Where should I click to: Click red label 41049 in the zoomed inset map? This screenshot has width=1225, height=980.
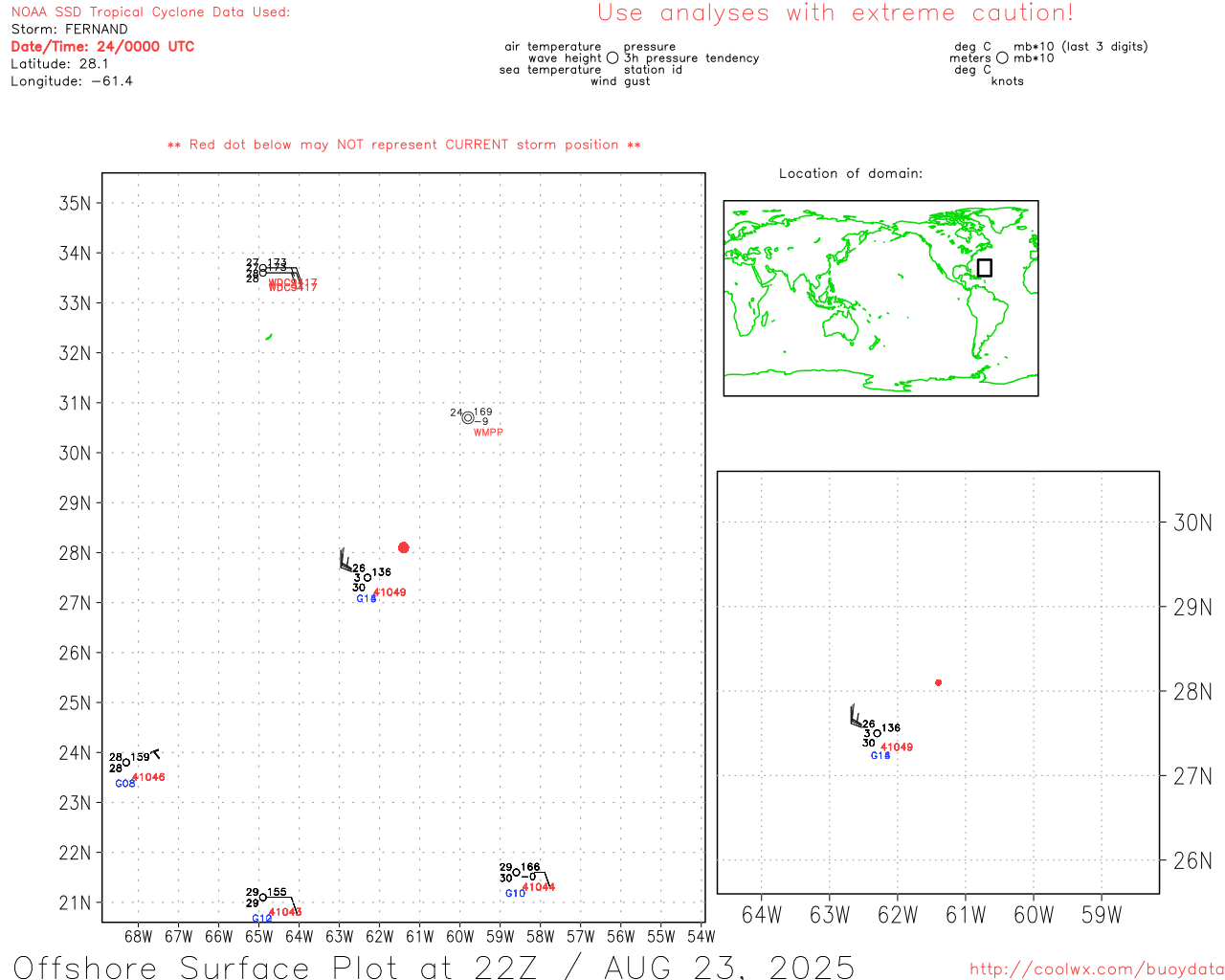[x=897, y=747]
